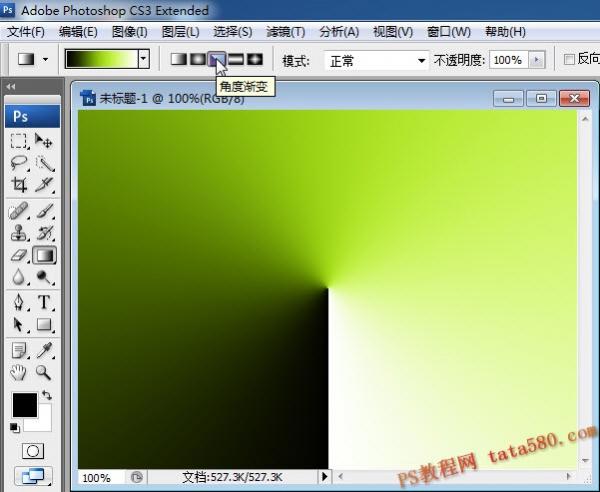The height and width of the screenshot is (492, 600).
Task: Select the Type tool
Action: pyautogui.click(x=44, y=303)
